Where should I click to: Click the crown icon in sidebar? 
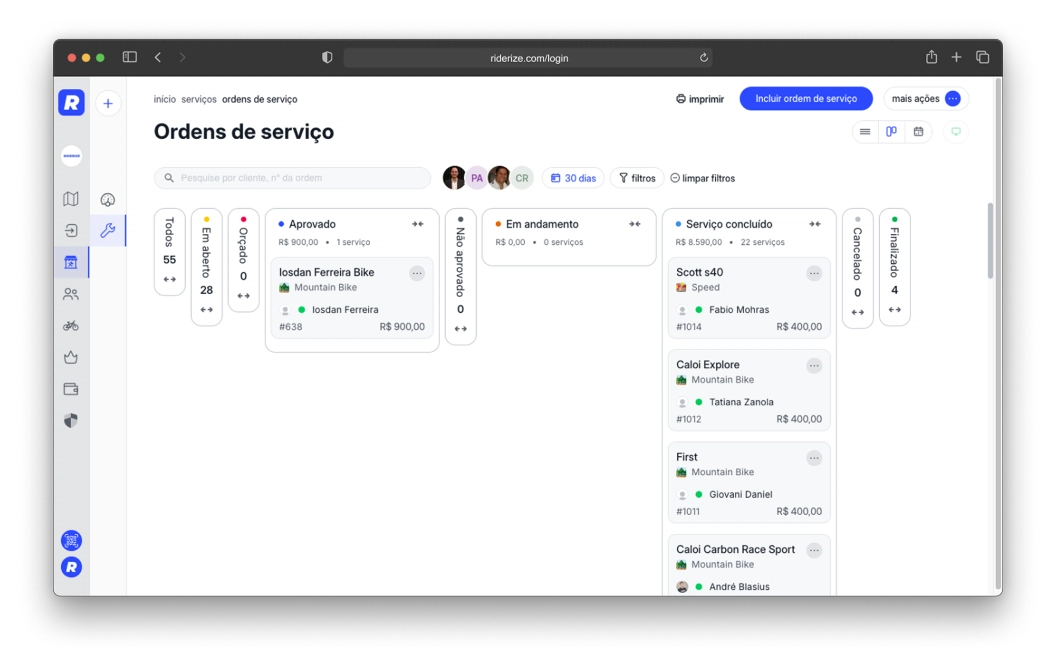pyautogui.click(x=71, y=357)
